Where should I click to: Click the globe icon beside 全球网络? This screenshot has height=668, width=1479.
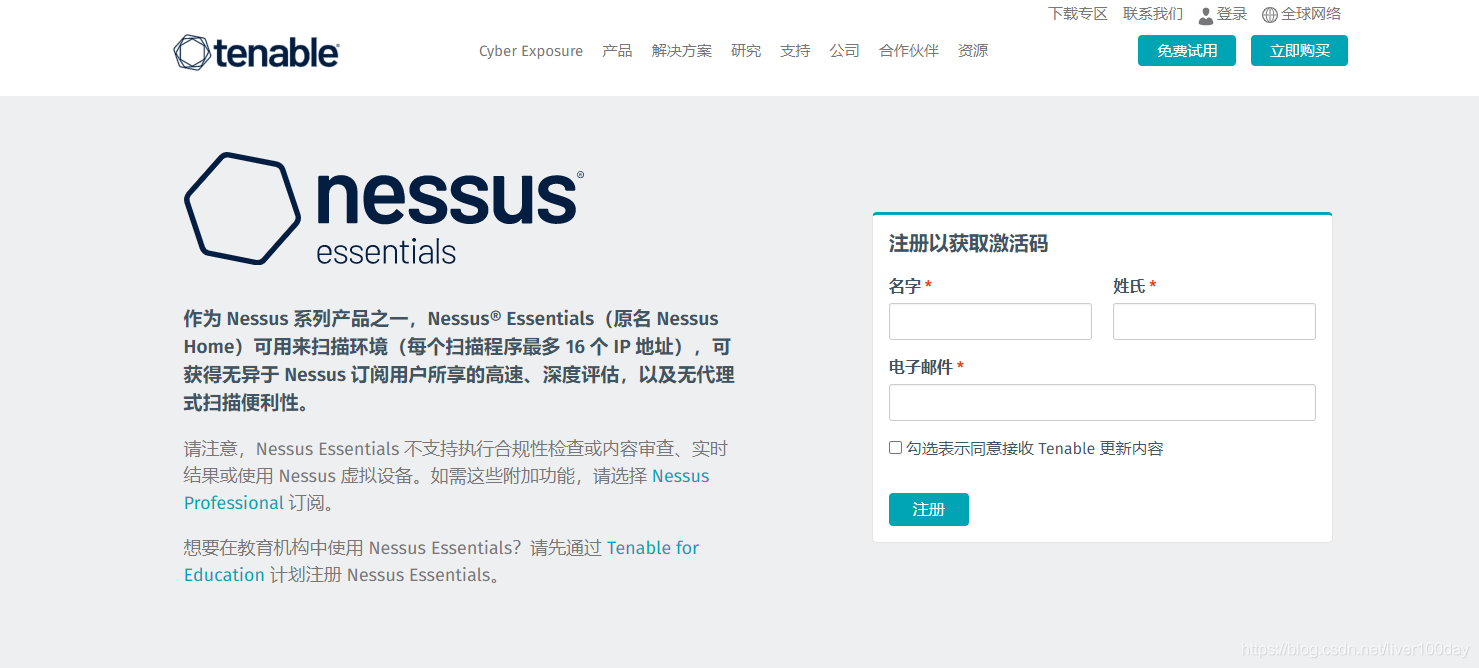pos(1270,15)
